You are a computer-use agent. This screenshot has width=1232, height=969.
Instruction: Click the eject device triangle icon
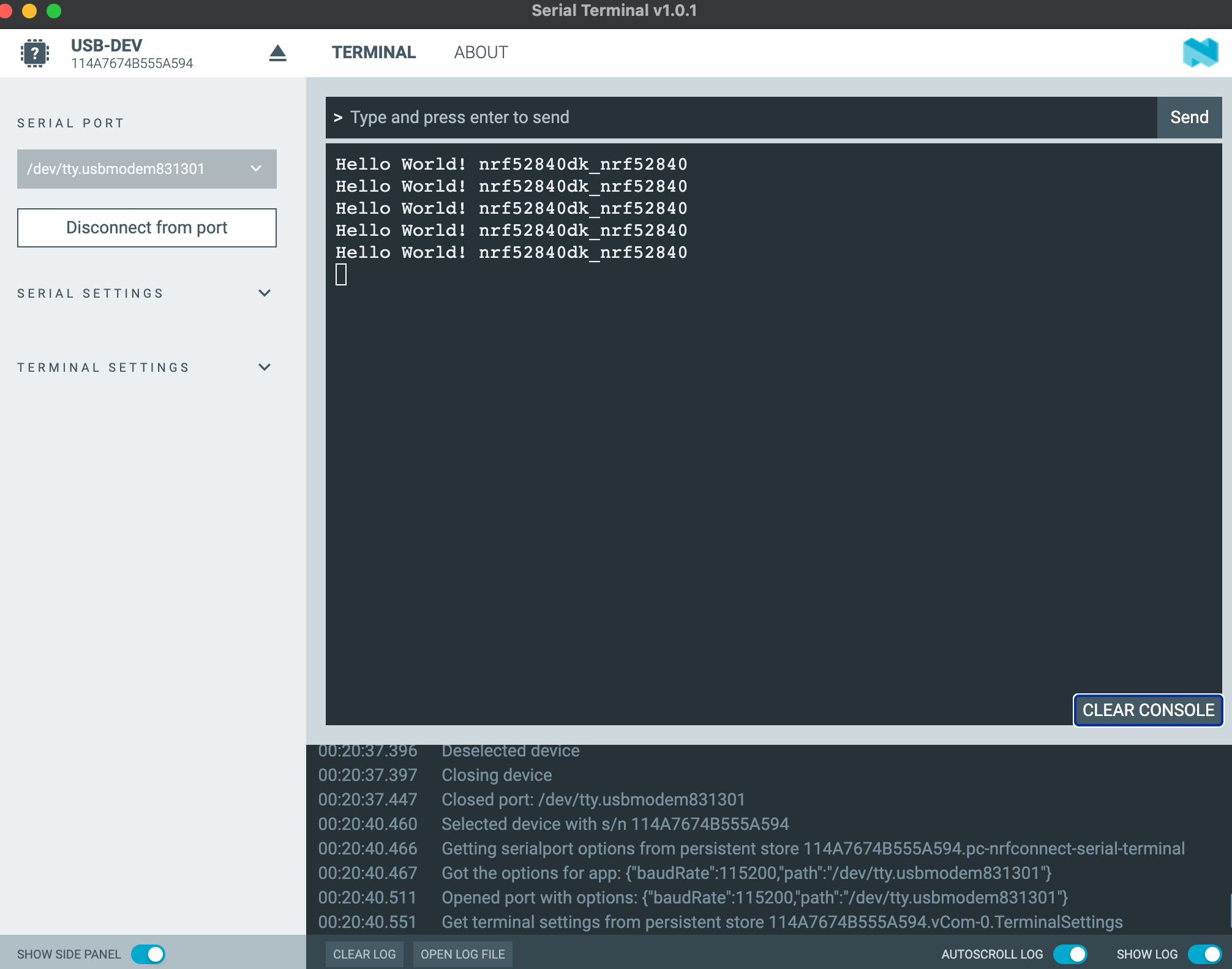point(277,53)
